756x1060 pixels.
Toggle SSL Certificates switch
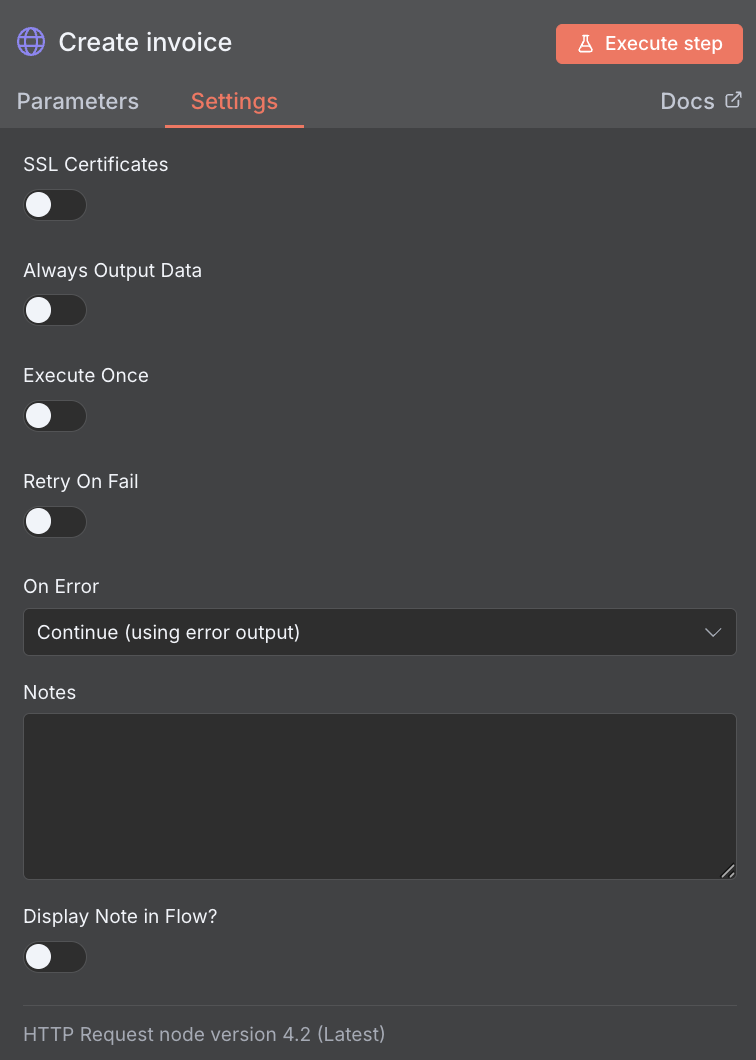(55, 205)
